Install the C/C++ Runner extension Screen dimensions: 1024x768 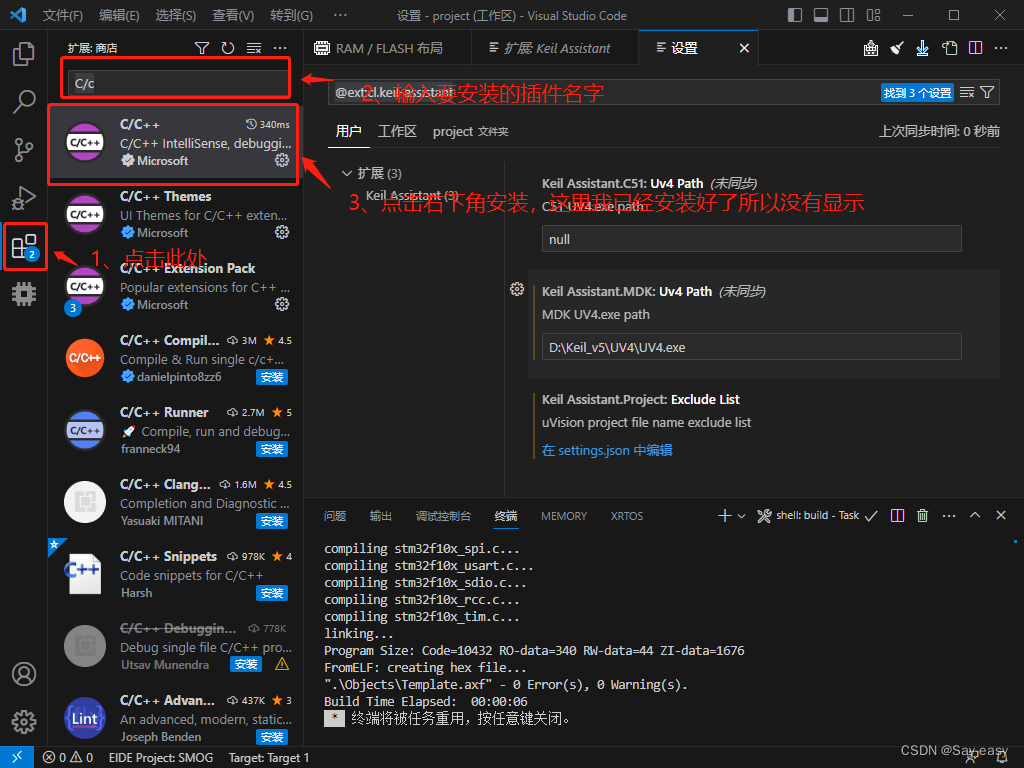tap(272, 449)
